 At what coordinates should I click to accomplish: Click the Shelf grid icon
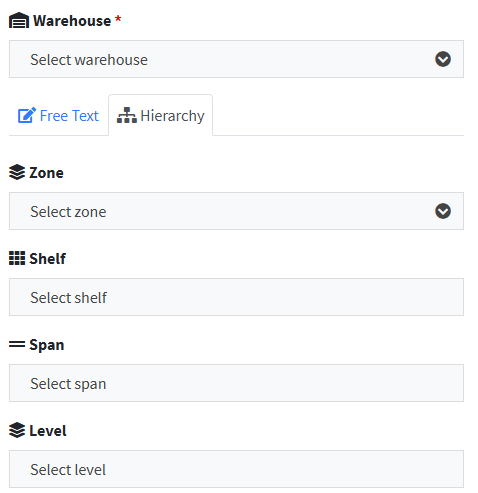17,258
